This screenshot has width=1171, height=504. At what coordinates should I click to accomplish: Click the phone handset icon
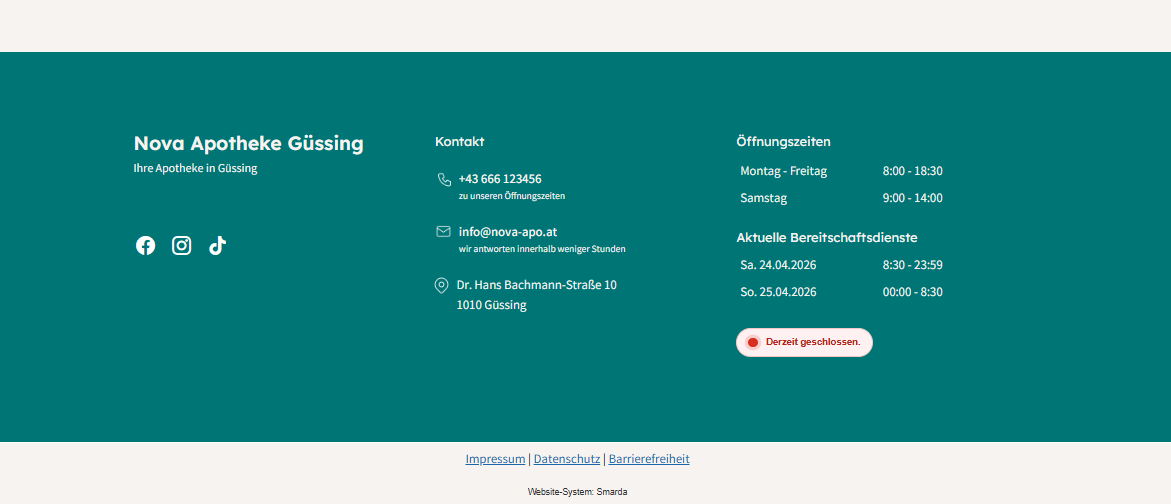444,179
